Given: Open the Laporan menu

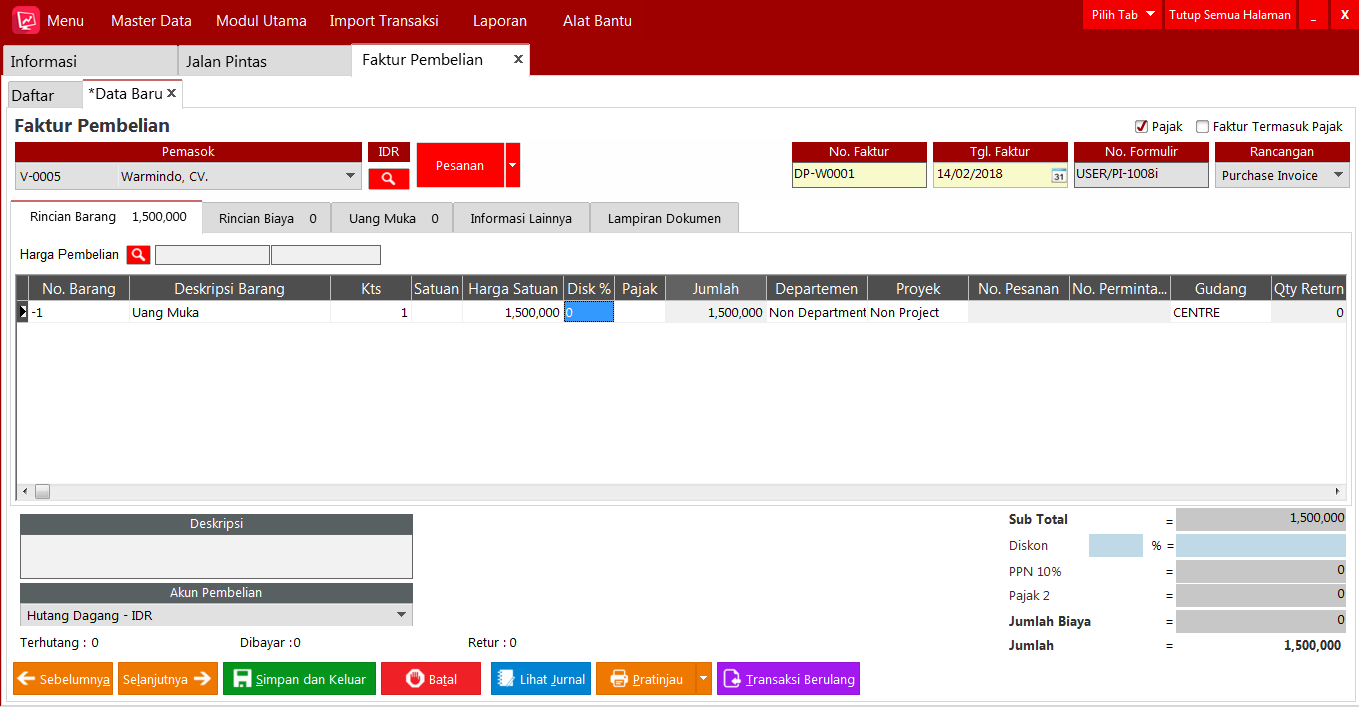Looking at the screenshot, I should coord(500,19).
